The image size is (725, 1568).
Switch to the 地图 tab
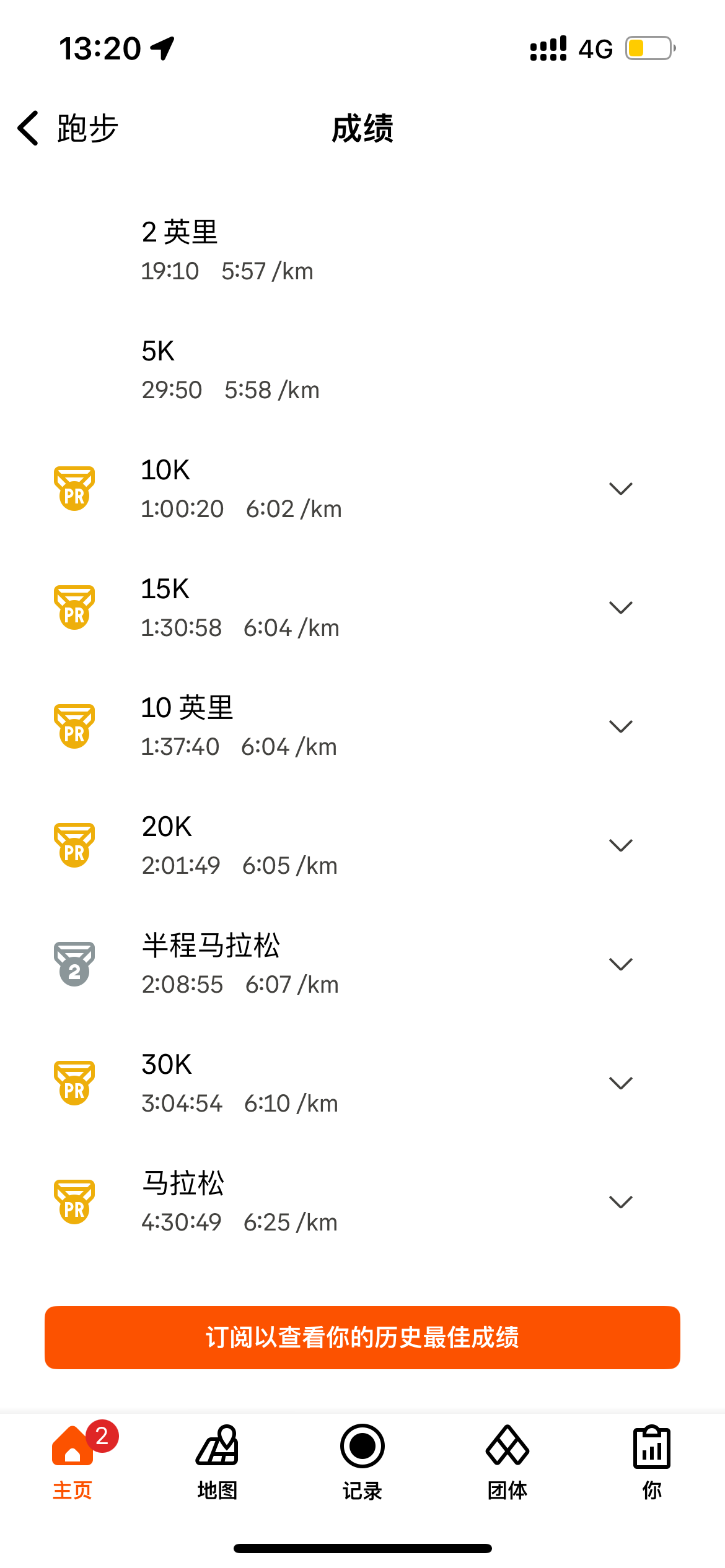tap(217, 1461)
